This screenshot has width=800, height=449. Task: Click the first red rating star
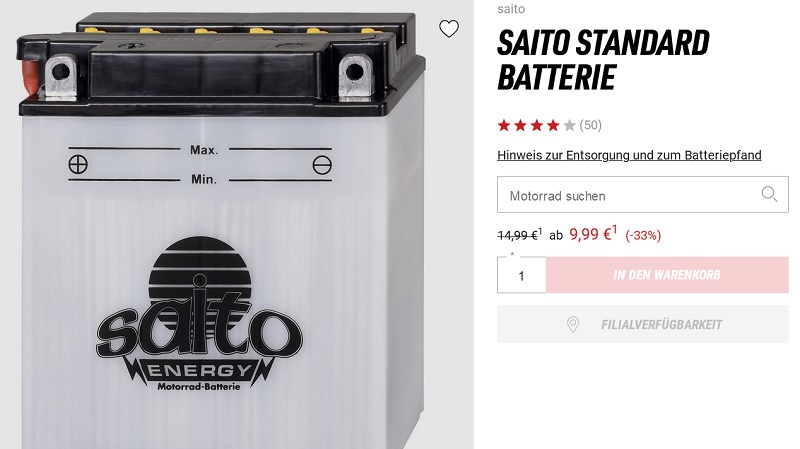coord(504,126)
